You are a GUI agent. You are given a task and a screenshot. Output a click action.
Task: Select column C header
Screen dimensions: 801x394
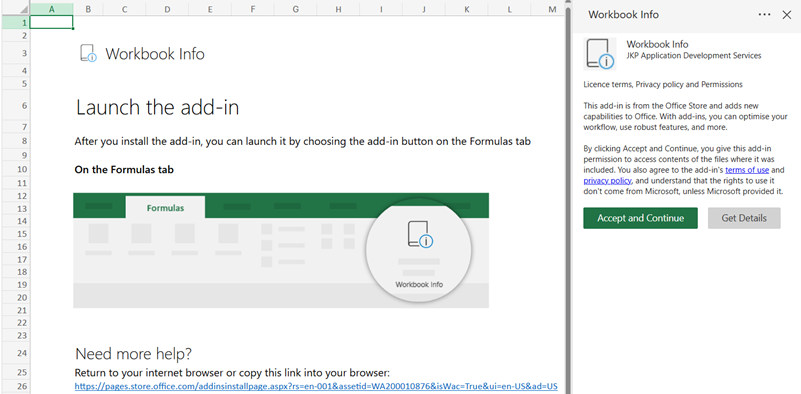[125, 9]
